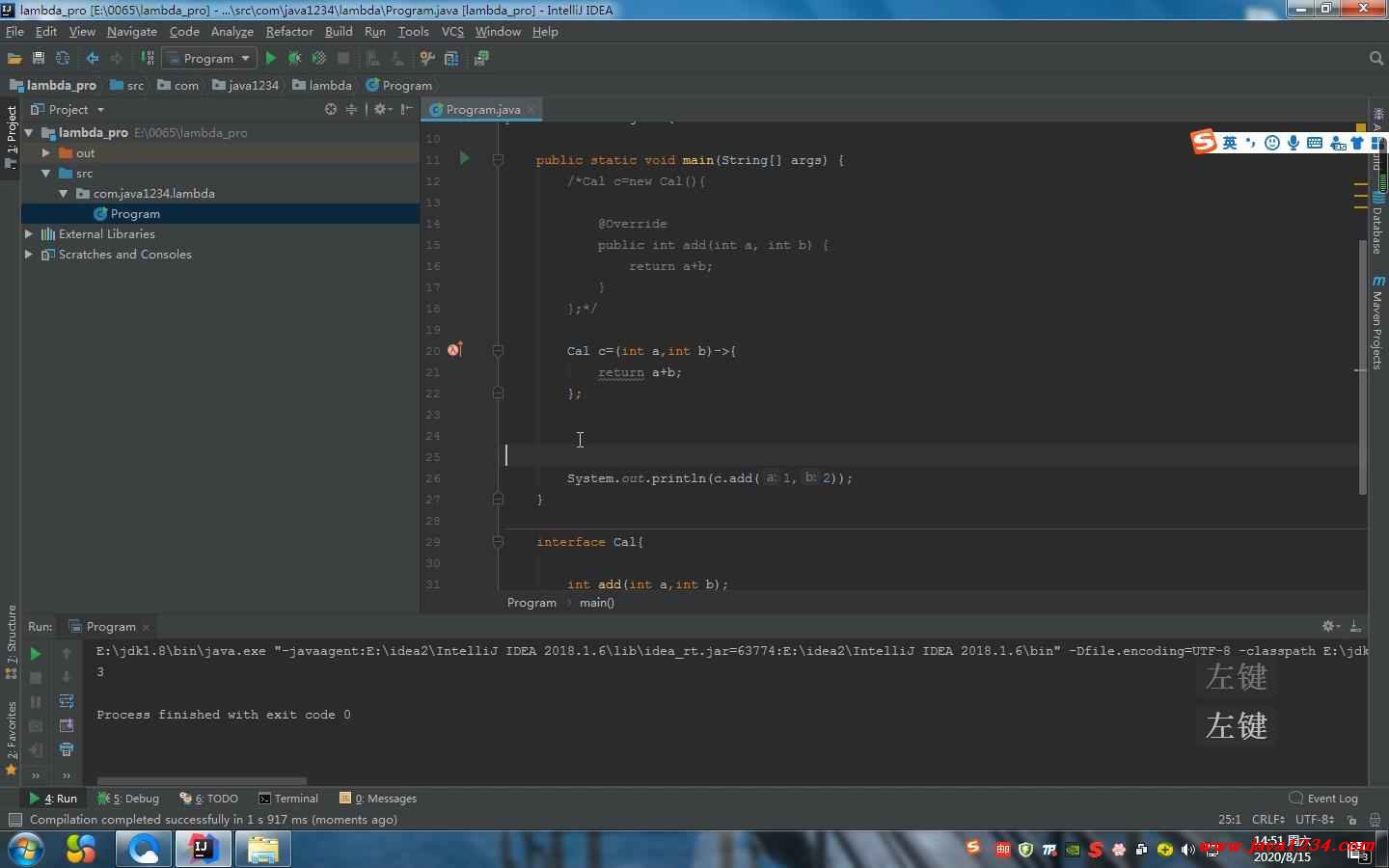Click the UTF-8 encoding selector

[x=1315, y=819]
